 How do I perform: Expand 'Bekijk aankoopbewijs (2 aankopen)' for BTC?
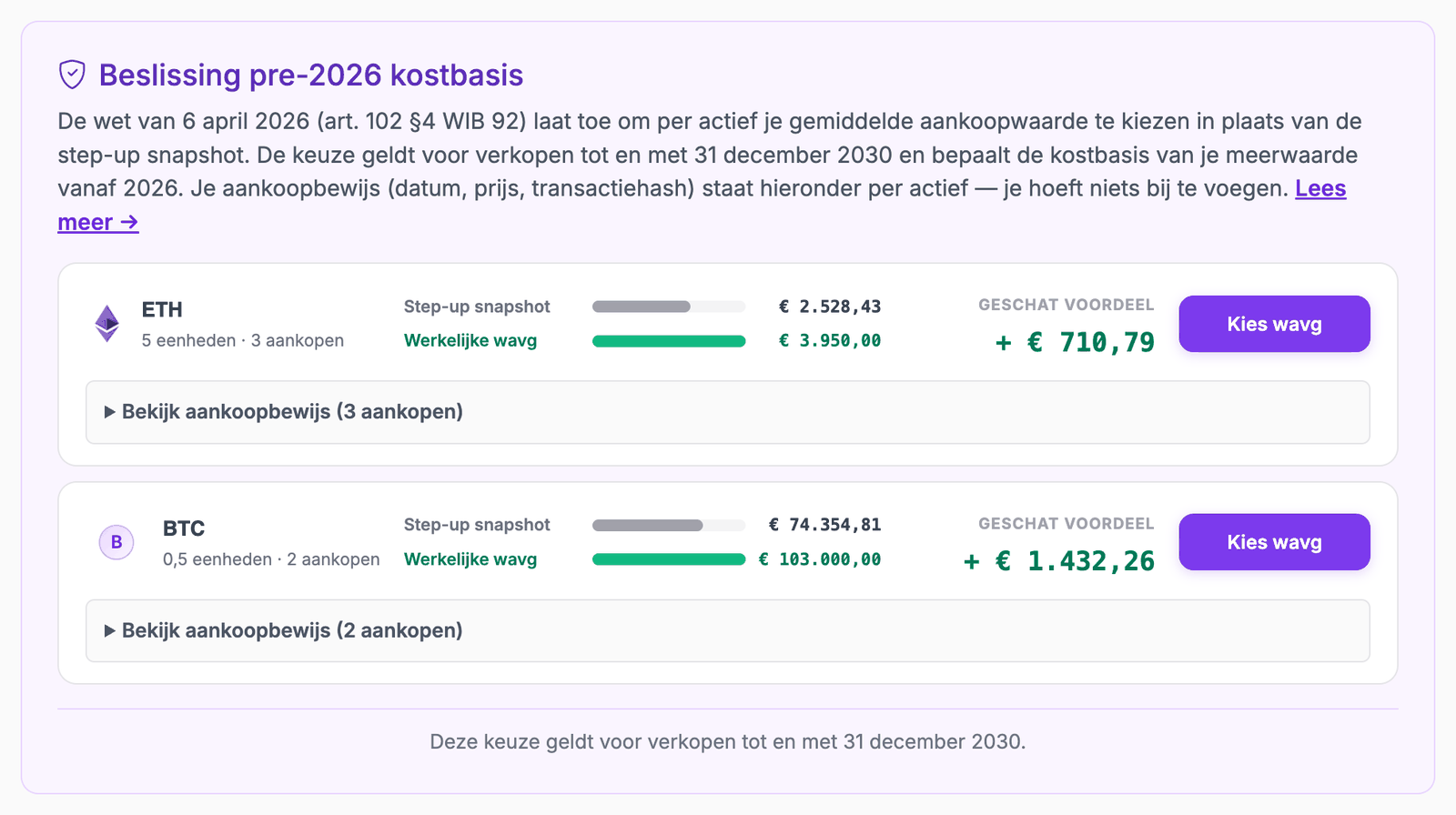[728, 630]
